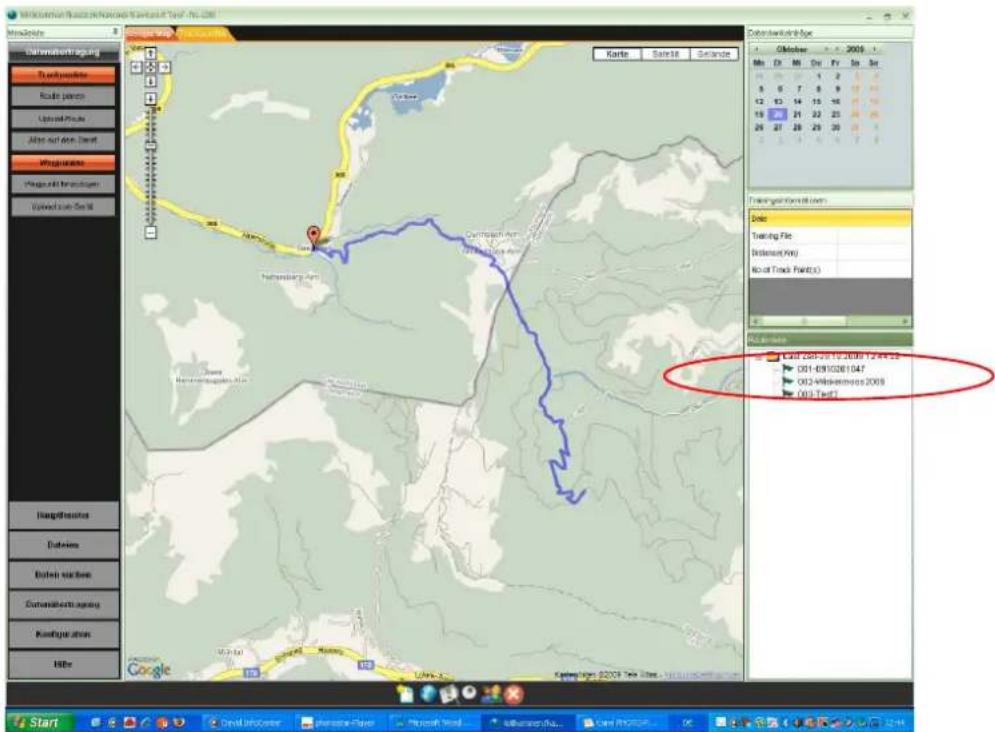Open the Hauptfenster menu section

click(63, 516)
